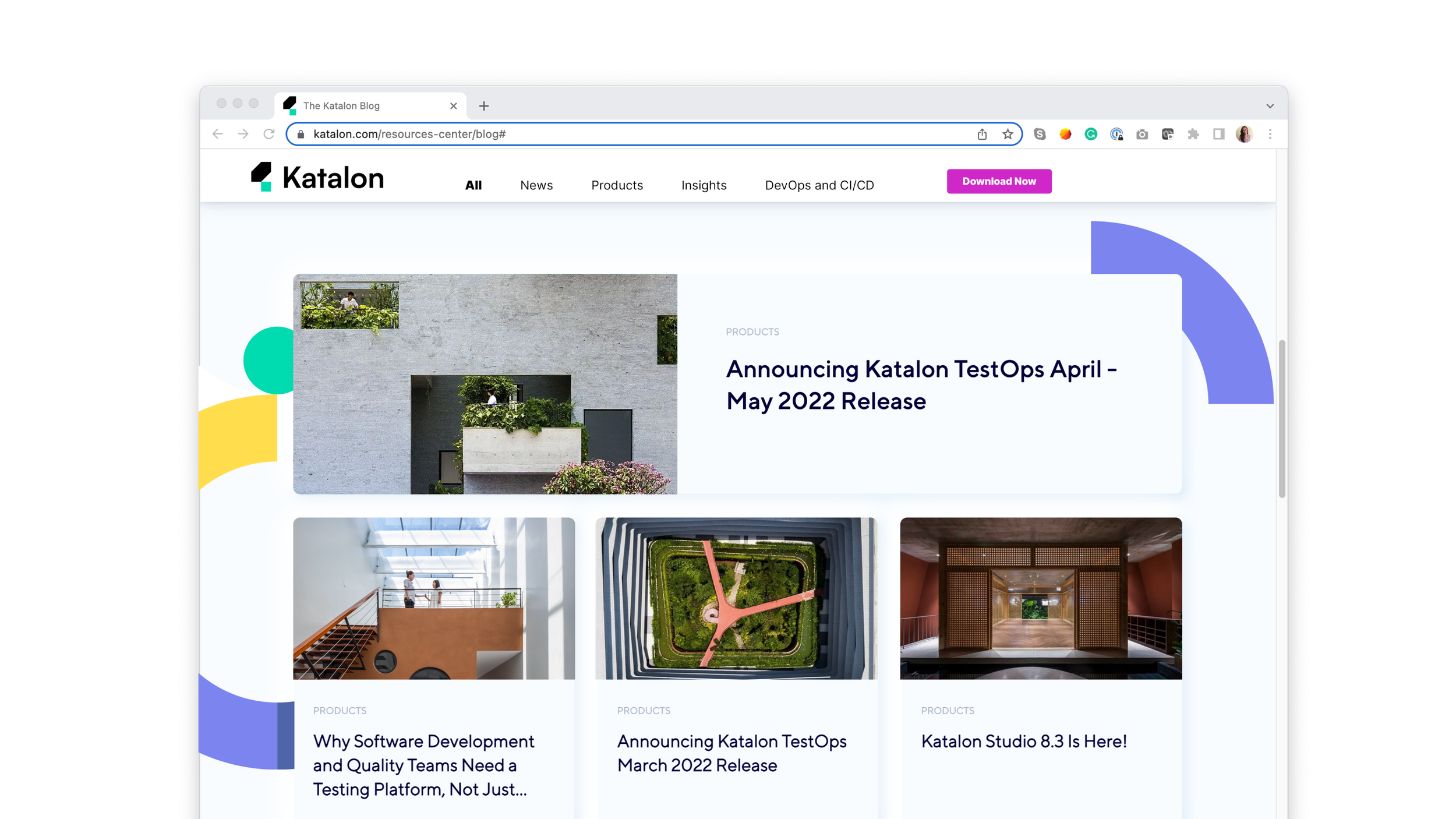Click the Katalon logo in header
Screen dimensions: 1456x819
317,177
